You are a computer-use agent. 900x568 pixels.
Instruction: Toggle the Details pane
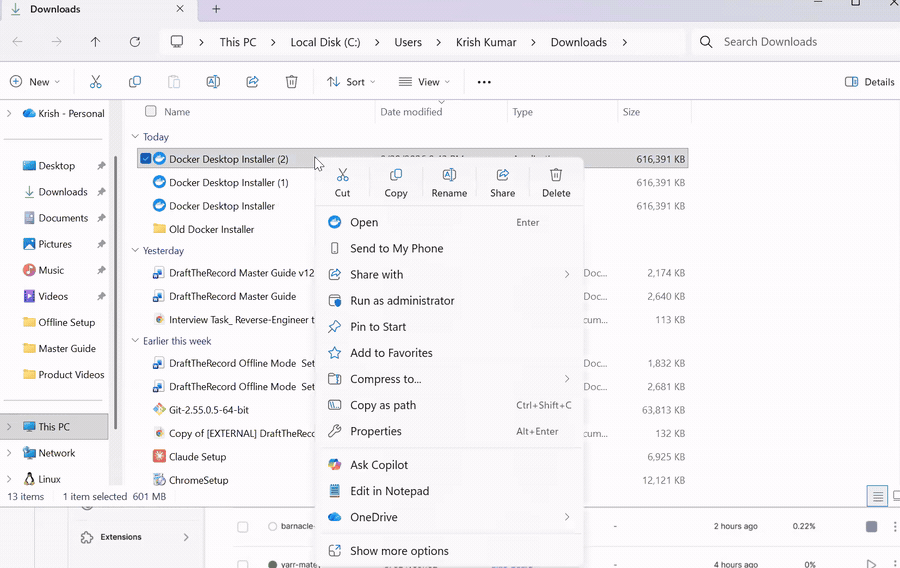(870, 82)
